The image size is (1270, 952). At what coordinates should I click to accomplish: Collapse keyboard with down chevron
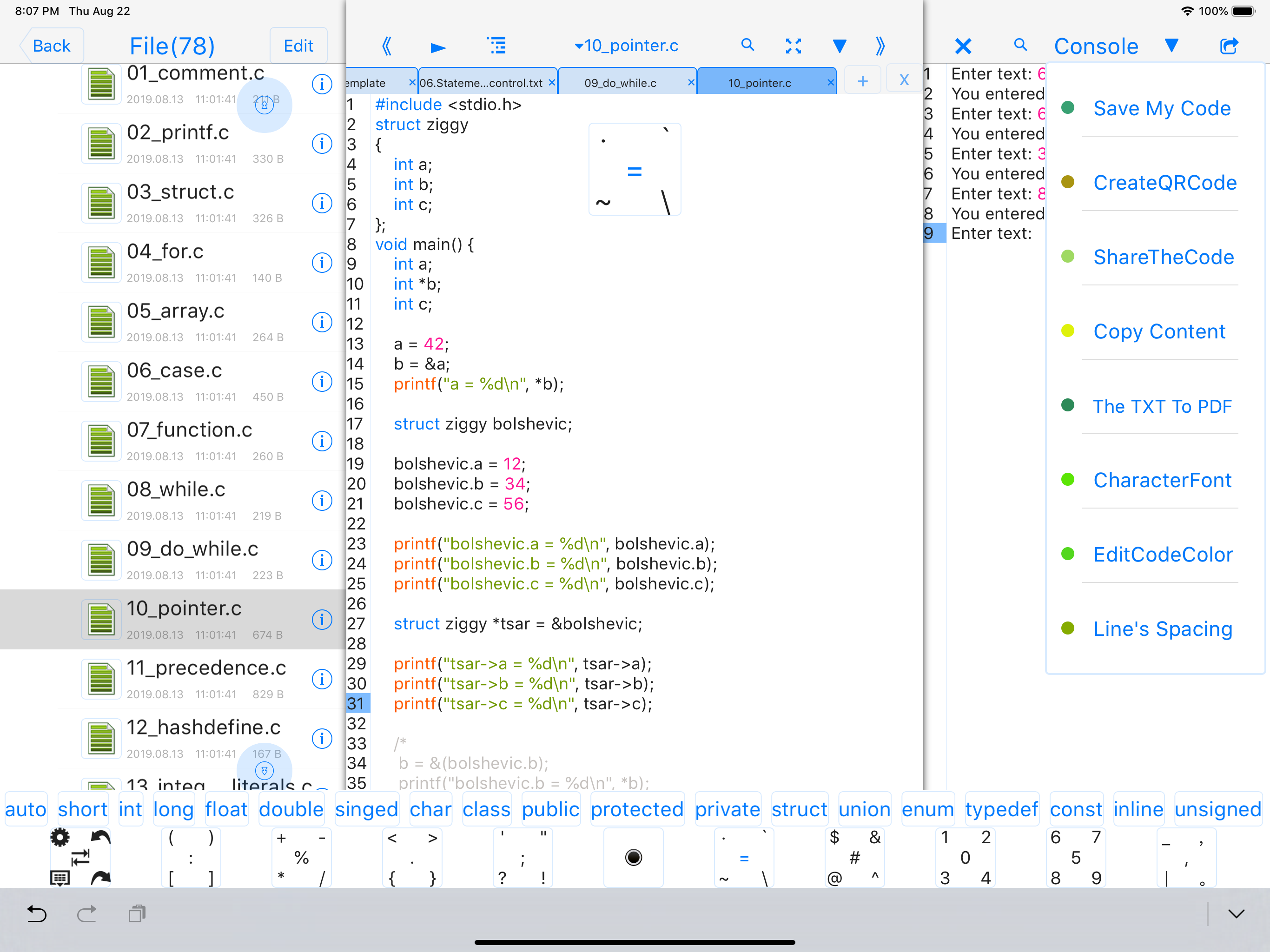click(x=1236, y=913)
